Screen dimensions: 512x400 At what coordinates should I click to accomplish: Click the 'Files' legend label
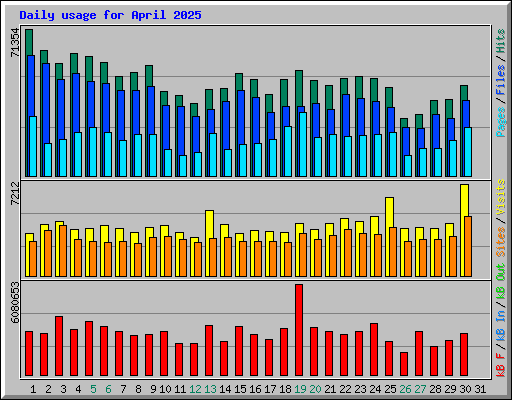[x=501, y=79]
